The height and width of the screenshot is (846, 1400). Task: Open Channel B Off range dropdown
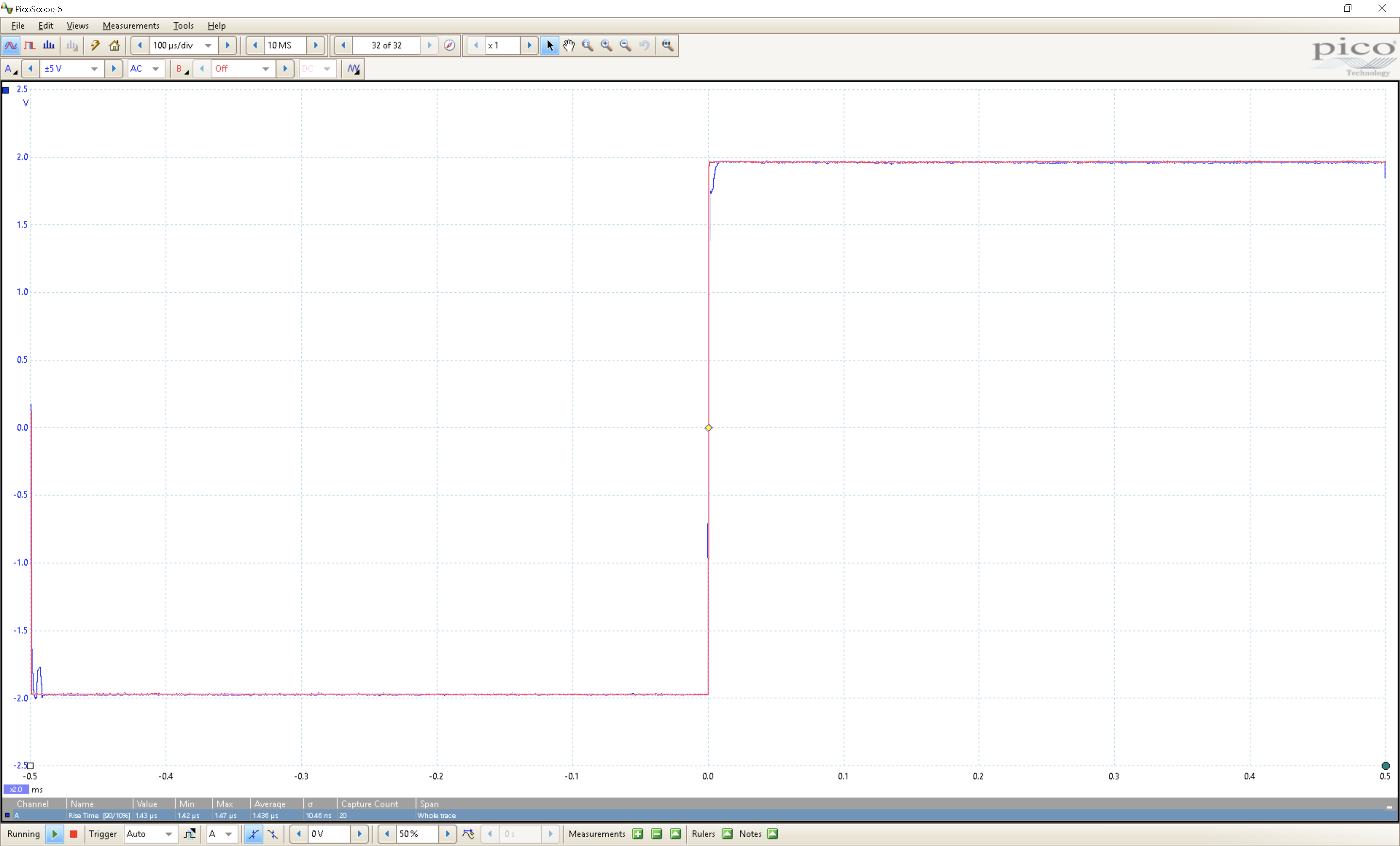tap(243, 69)
